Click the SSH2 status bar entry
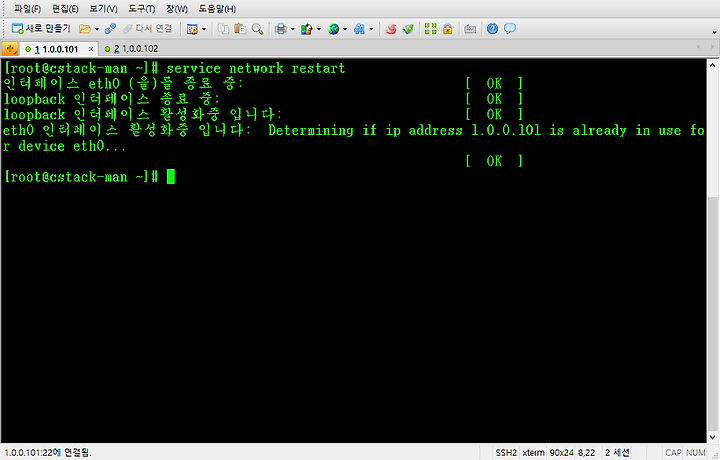This screenshot has height=460, width=720. 506,453
